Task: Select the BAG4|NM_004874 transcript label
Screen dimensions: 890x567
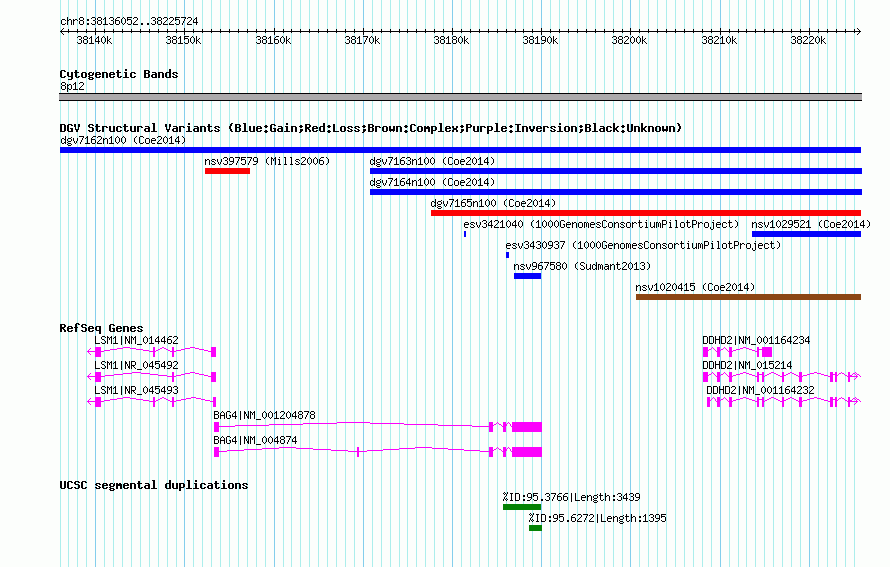Action: click(x=255, y=440)
